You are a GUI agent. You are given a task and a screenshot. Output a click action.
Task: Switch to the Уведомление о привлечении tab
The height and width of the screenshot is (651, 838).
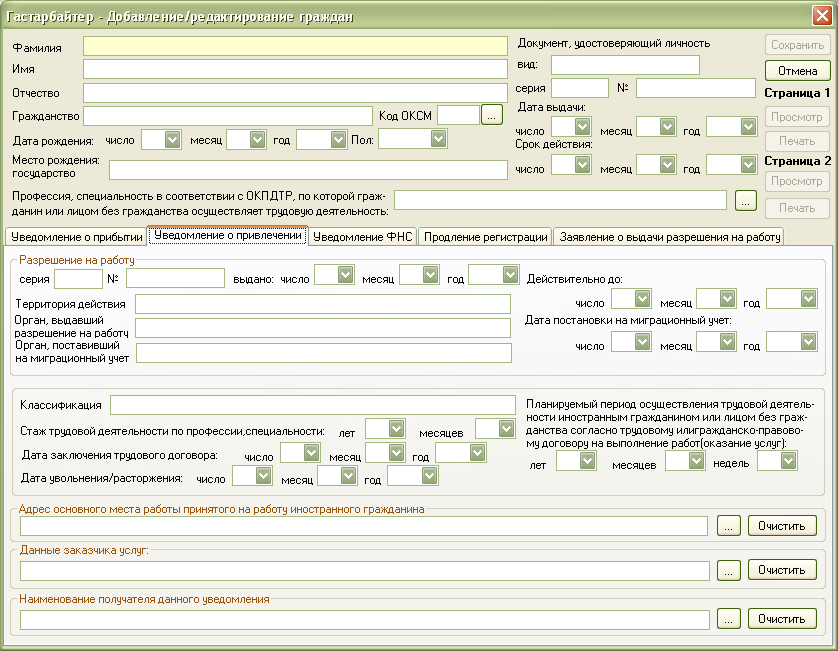coord(228,236)
